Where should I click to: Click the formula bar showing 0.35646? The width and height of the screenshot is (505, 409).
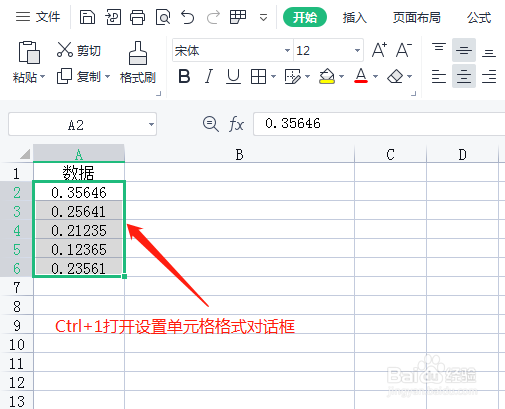coord(379,124)
